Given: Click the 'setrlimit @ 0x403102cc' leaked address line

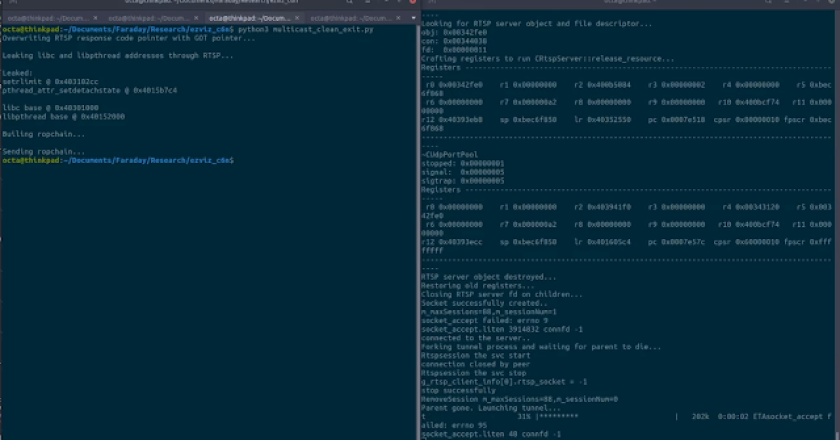Looking at the screenshot, I should [51, 82].
